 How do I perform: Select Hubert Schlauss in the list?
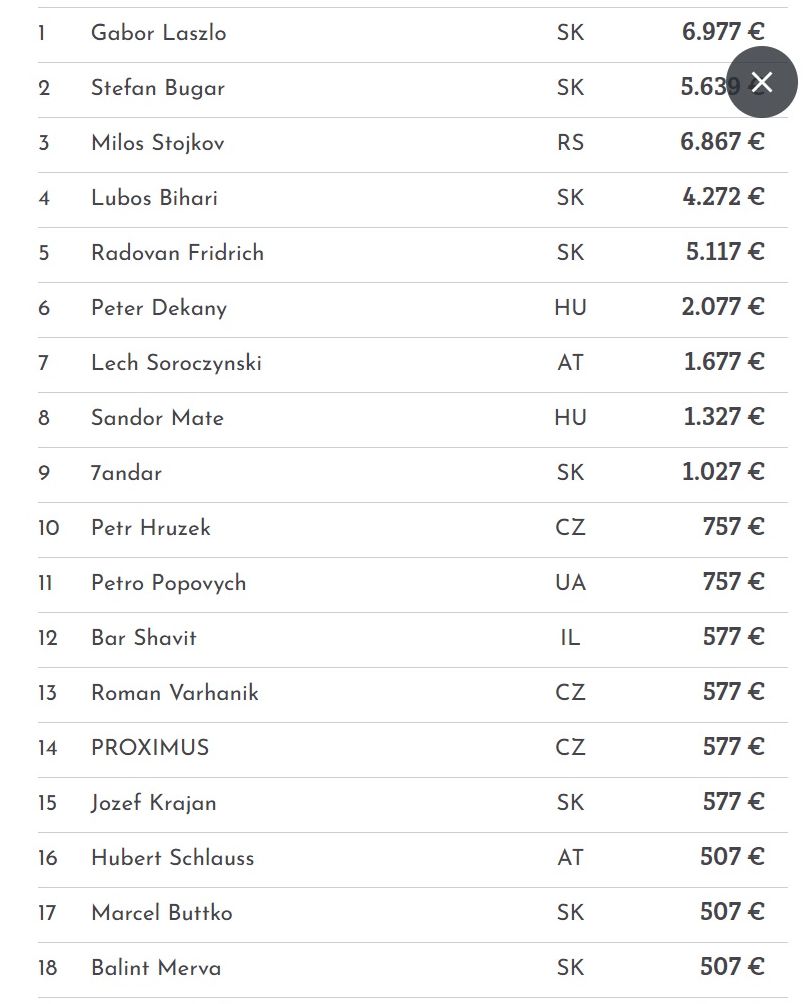click(172, 858)
